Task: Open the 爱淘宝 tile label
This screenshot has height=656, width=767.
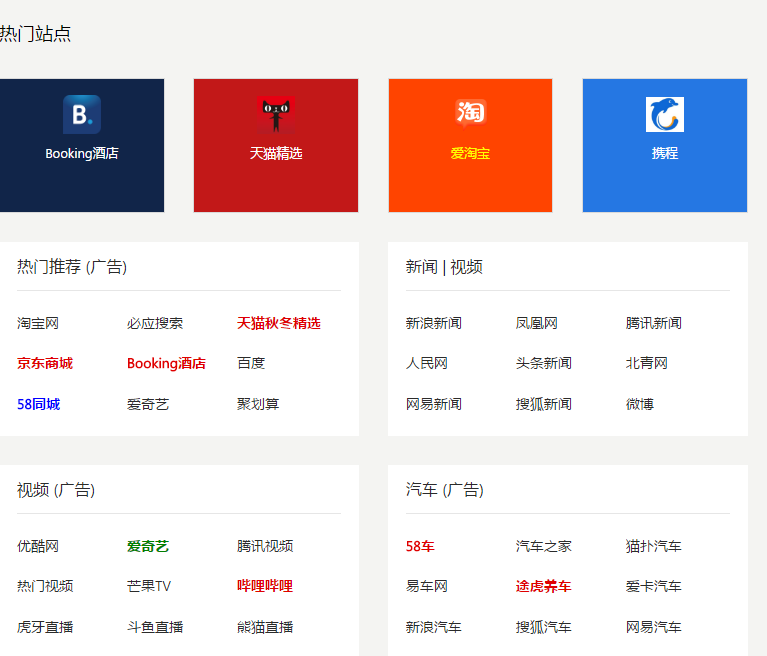Action: click(470, 154)
